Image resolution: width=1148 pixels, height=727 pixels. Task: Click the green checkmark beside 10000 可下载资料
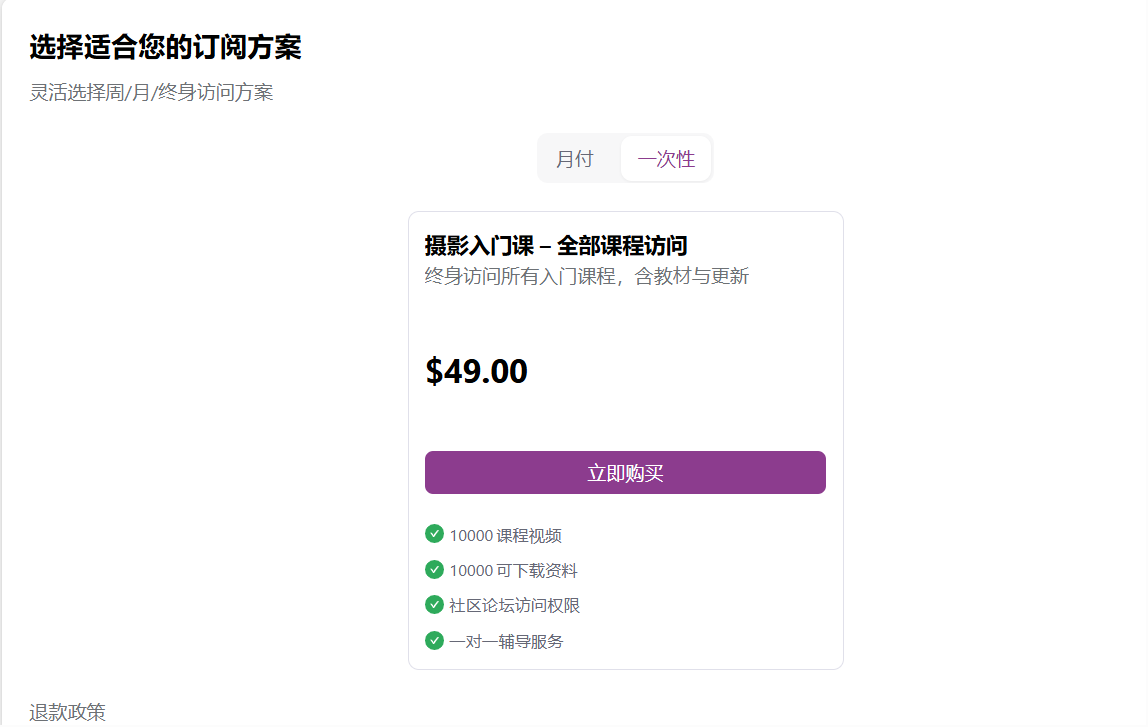tap(434, 570)
